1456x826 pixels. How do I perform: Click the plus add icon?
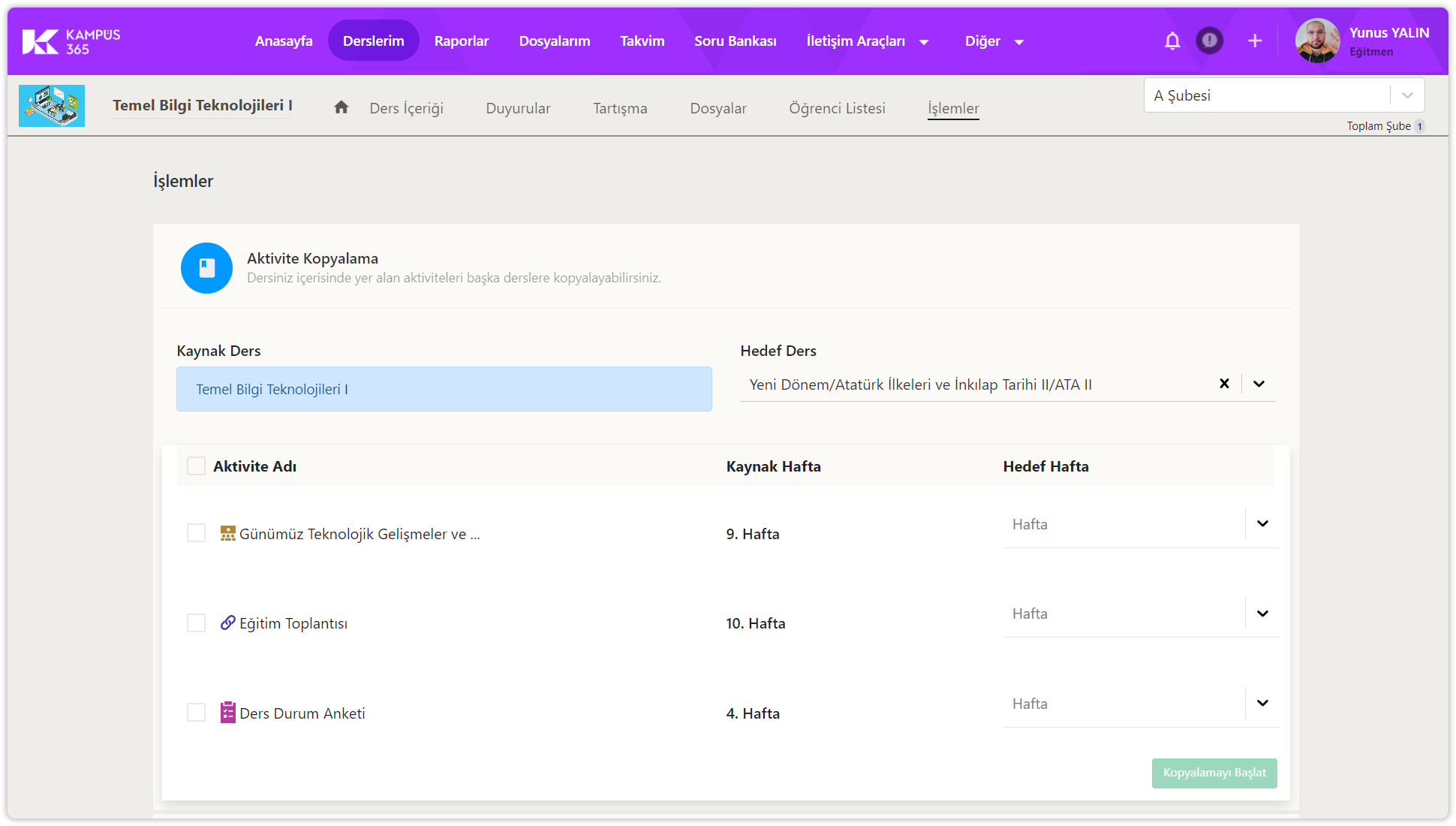pos(1255,41)
